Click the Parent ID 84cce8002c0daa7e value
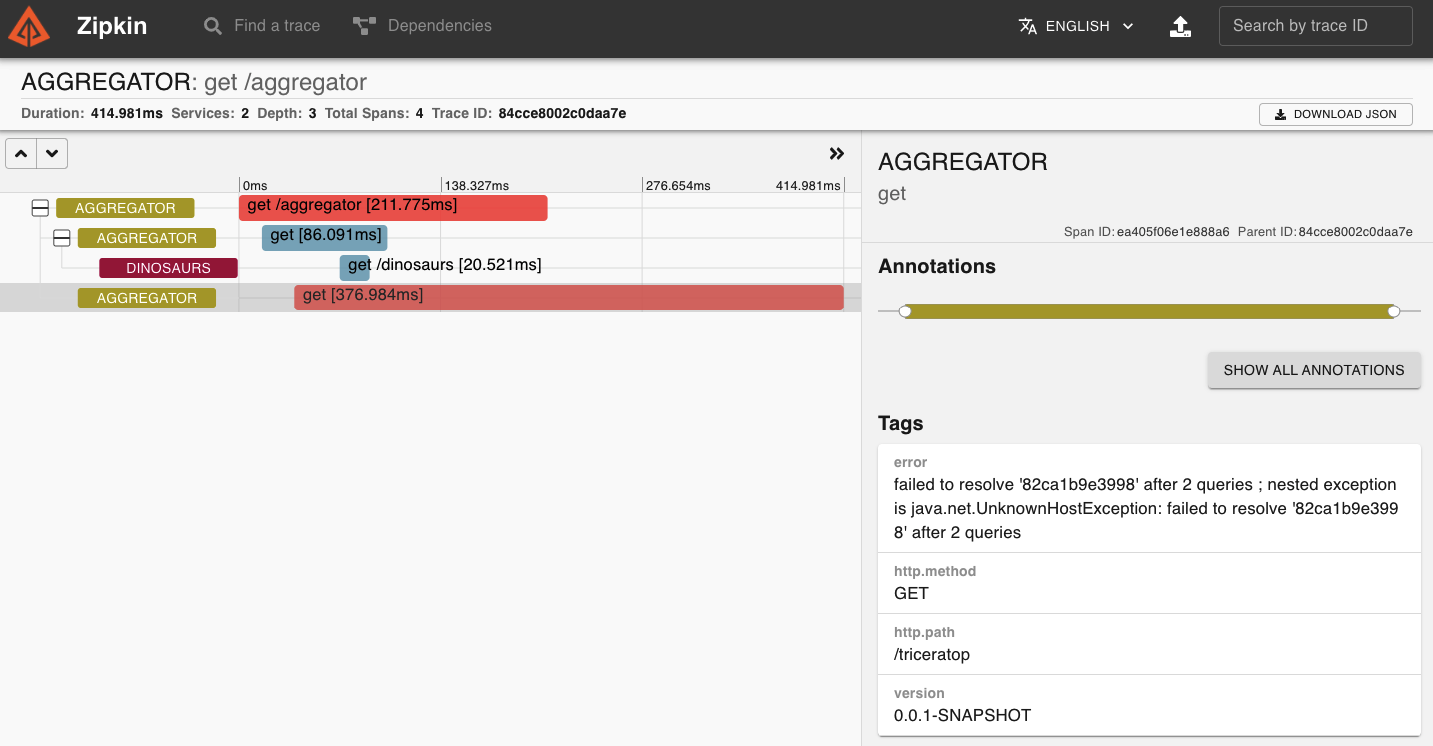 click(1355, 232)
